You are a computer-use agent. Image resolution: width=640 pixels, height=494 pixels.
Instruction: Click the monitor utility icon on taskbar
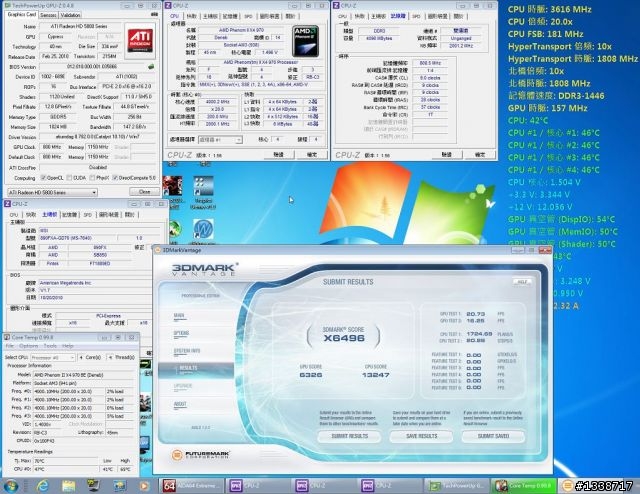(93, 485)
